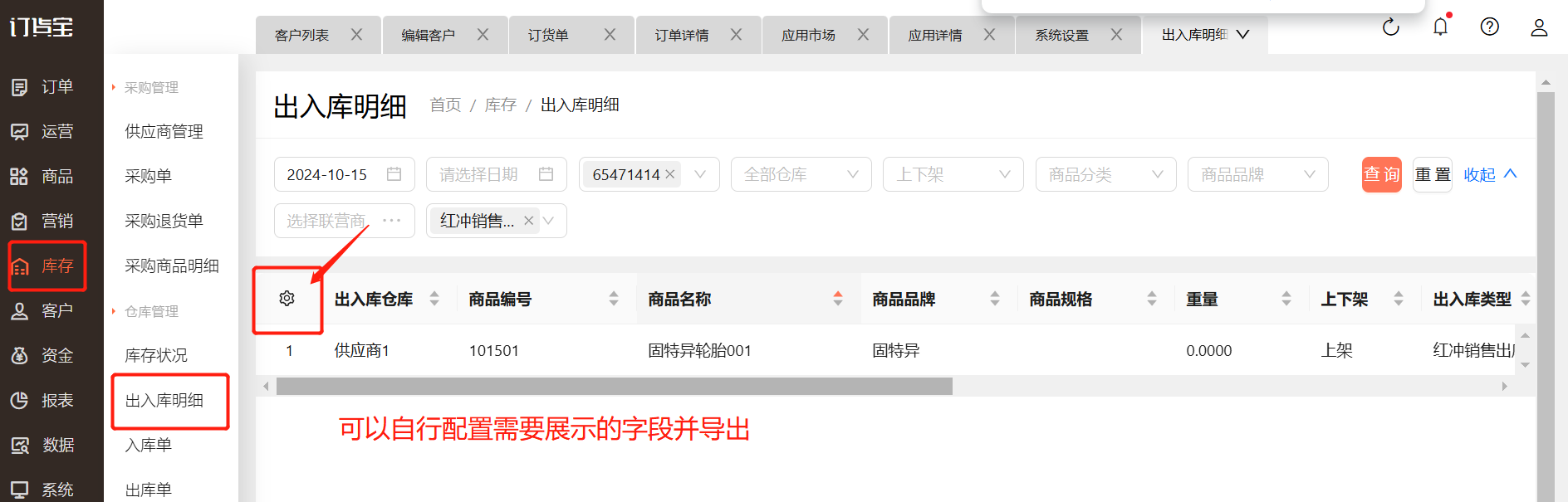Open the notification bell
Viewport: 1568px width, 502px height.
(x=1440, y=27)
